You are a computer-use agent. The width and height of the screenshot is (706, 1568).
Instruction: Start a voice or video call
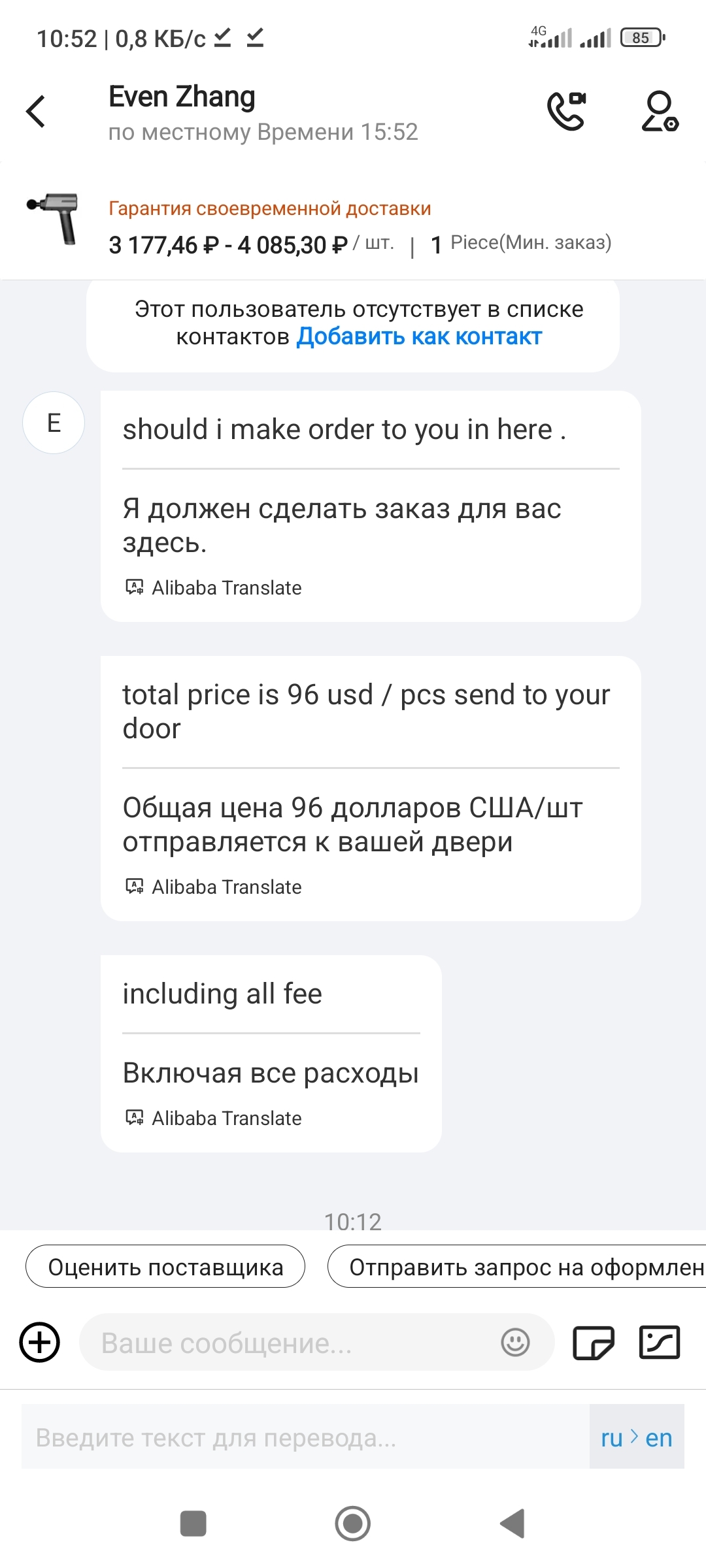(566, 111)
